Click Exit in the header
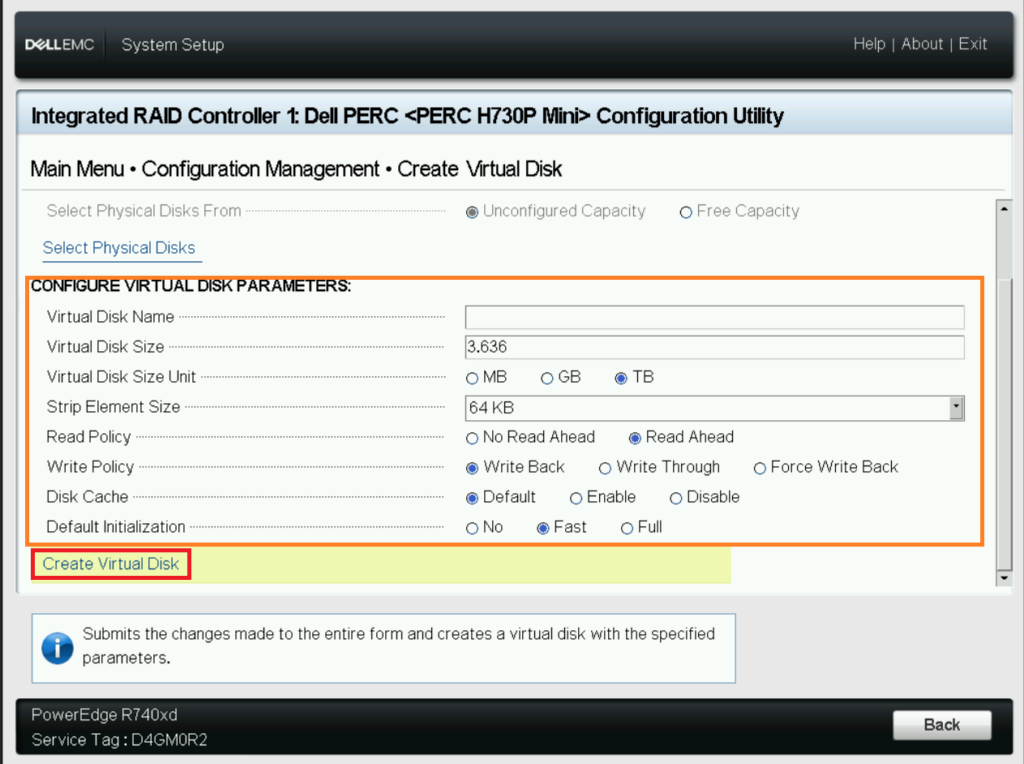1024x764 pixels. (x=972, y=44)
